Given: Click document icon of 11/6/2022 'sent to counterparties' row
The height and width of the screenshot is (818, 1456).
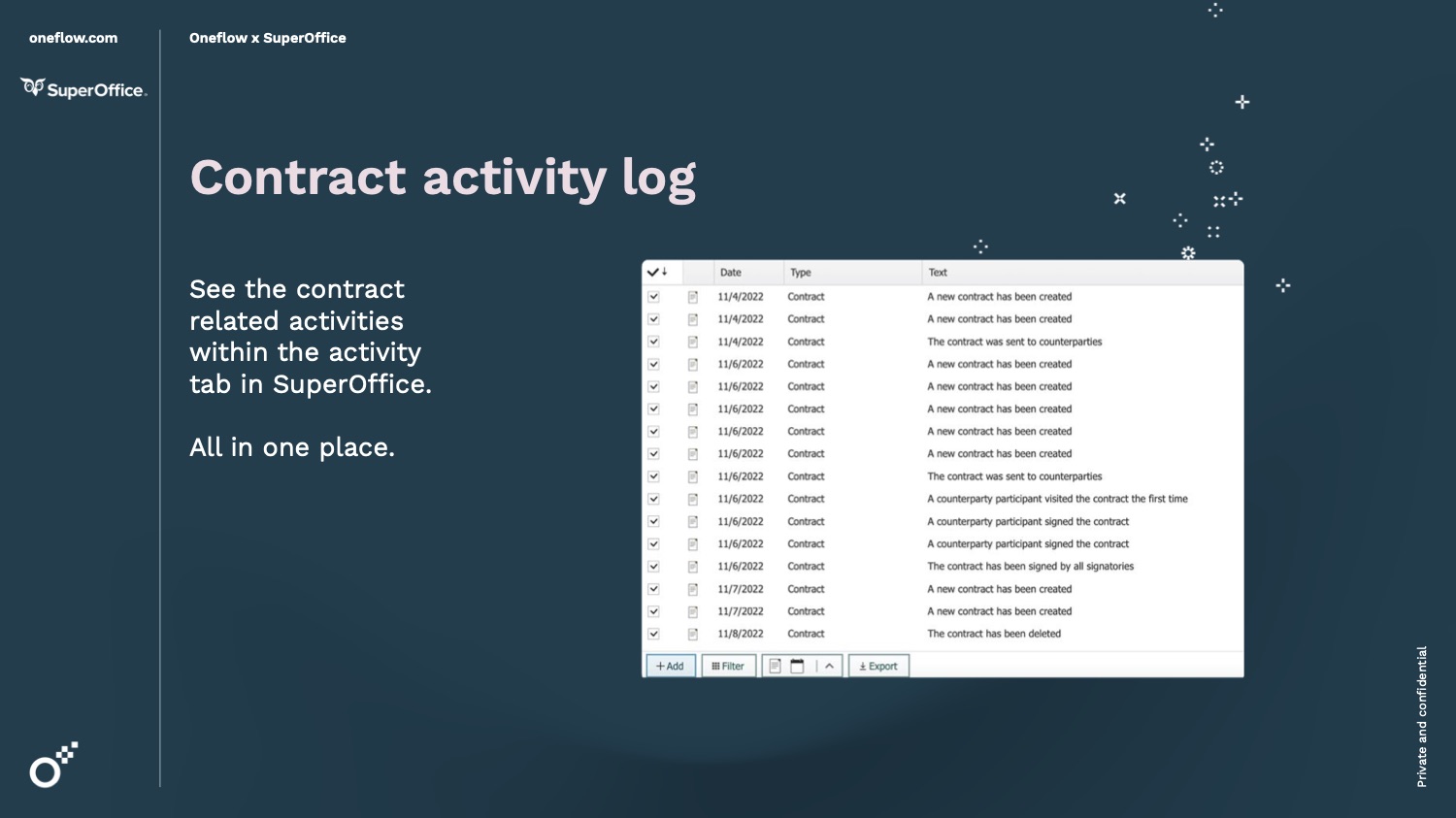Looking at the screenshot, I should pyautogui.click(x=693, y=477).
